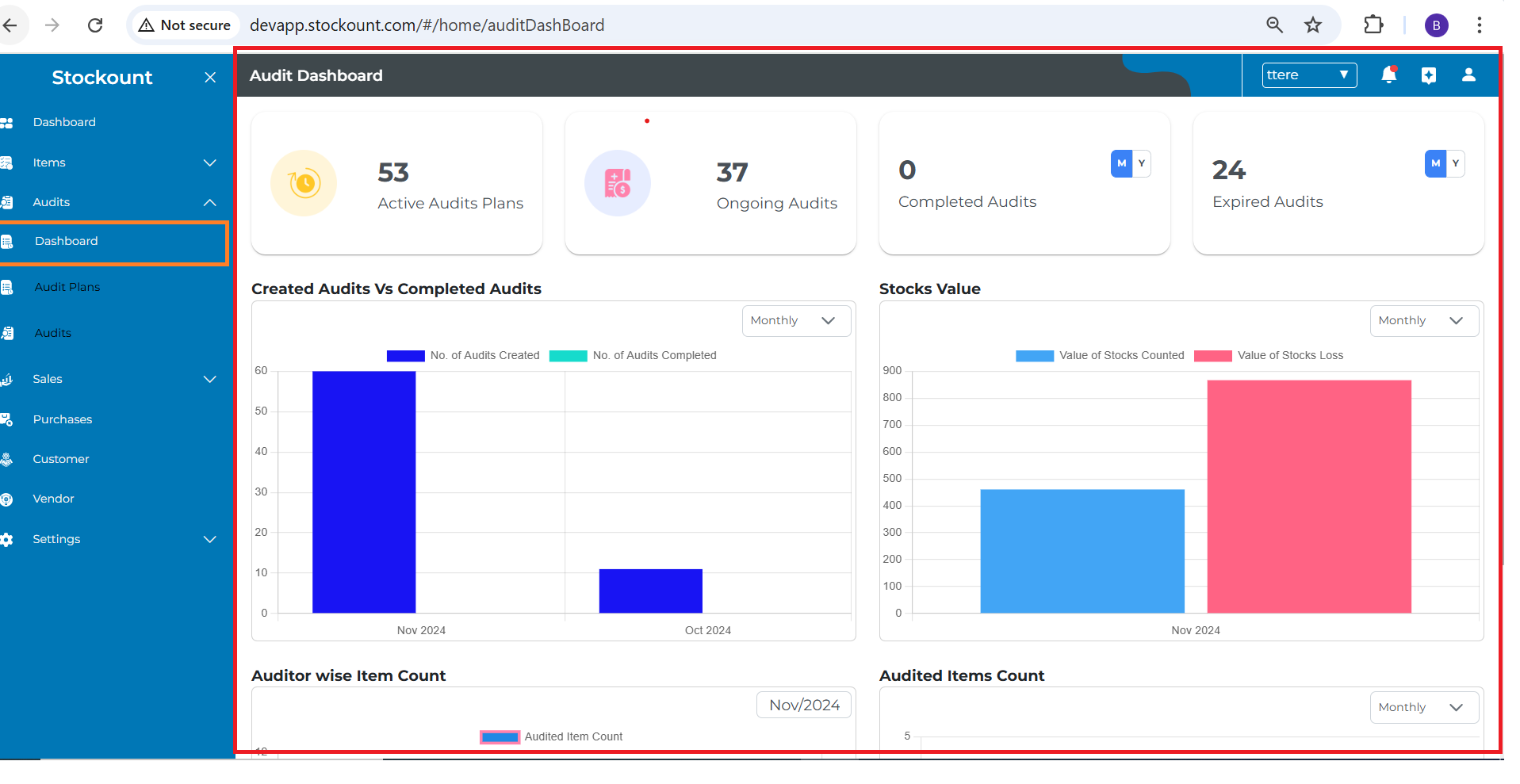
Task: Click the Active Audits Plans clock icon
Action: pos(304,183)
